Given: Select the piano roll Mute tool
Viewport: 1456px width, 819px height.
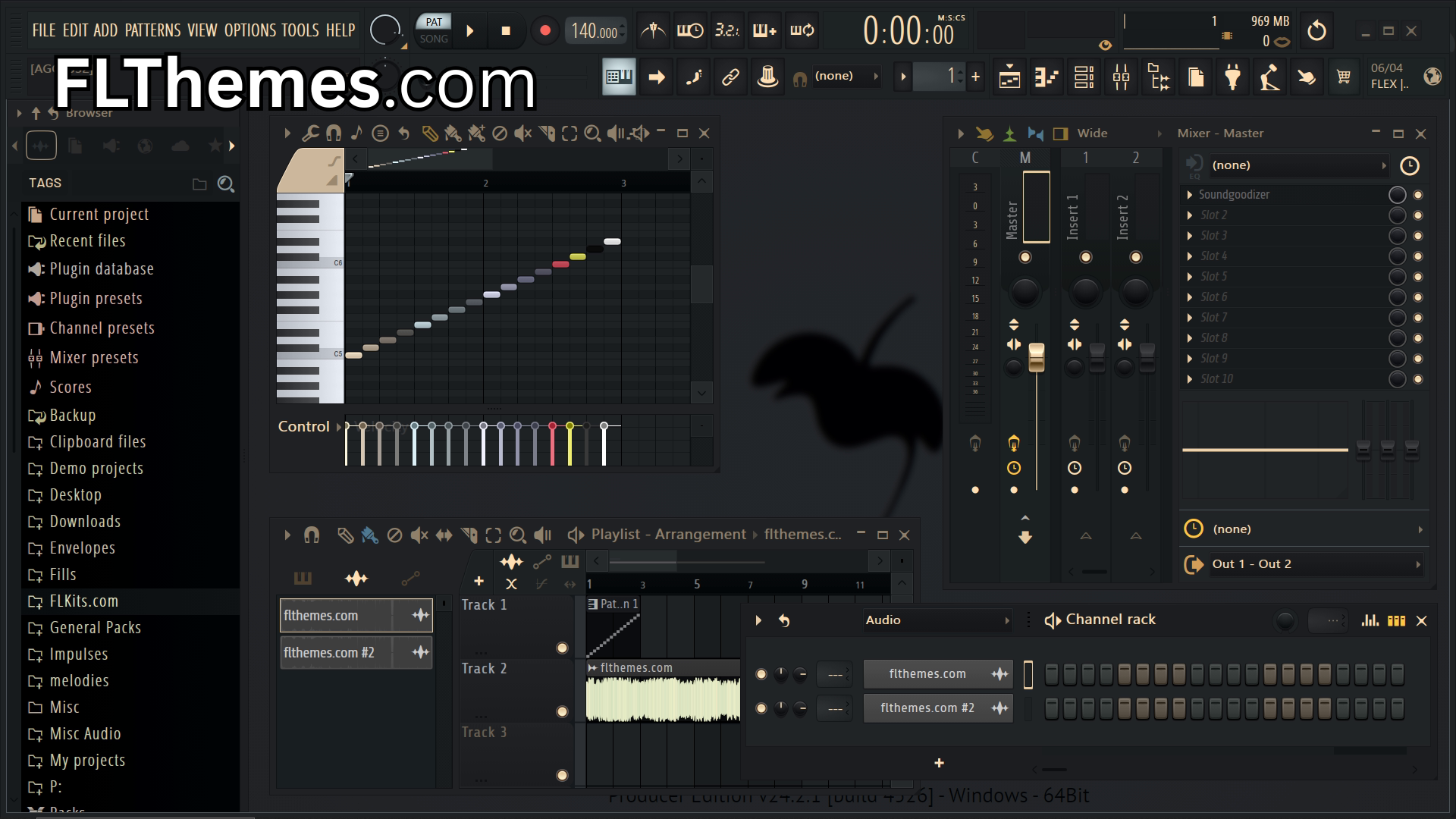Looking at the screenshot, I should (522, 133).
